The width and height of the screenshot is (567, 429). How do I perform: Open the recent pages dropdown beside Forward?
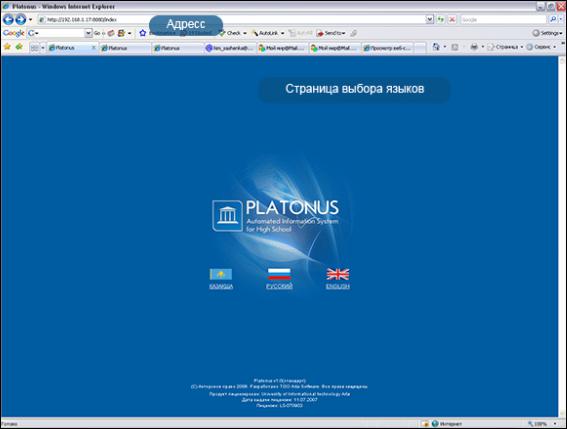tap(30, 20)
